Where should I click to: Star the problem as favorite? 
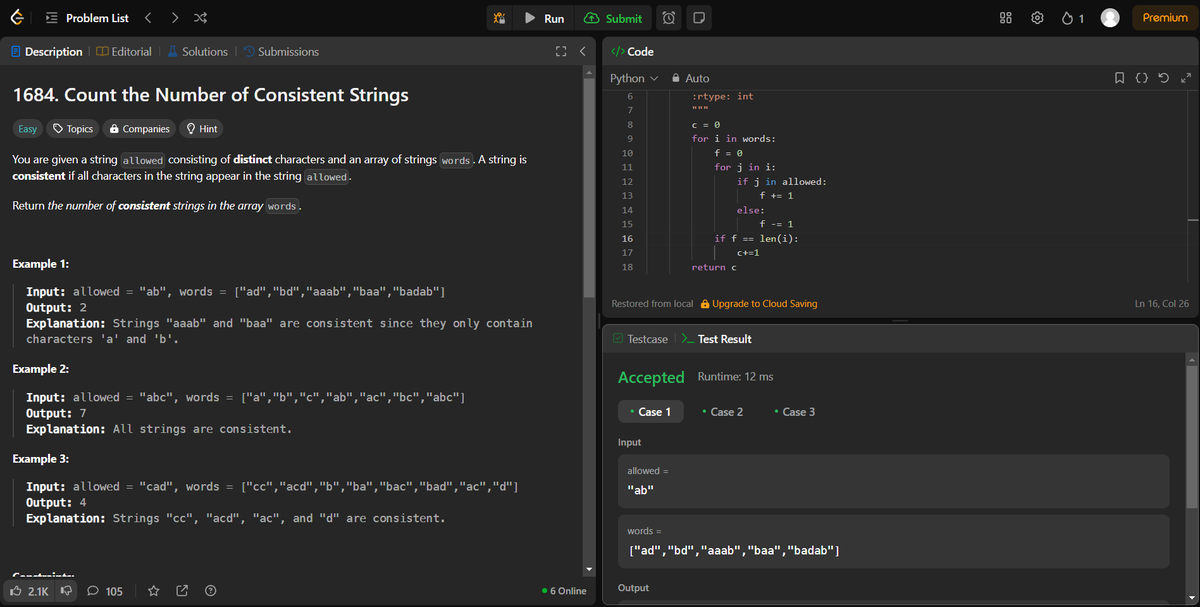(154, 591)
